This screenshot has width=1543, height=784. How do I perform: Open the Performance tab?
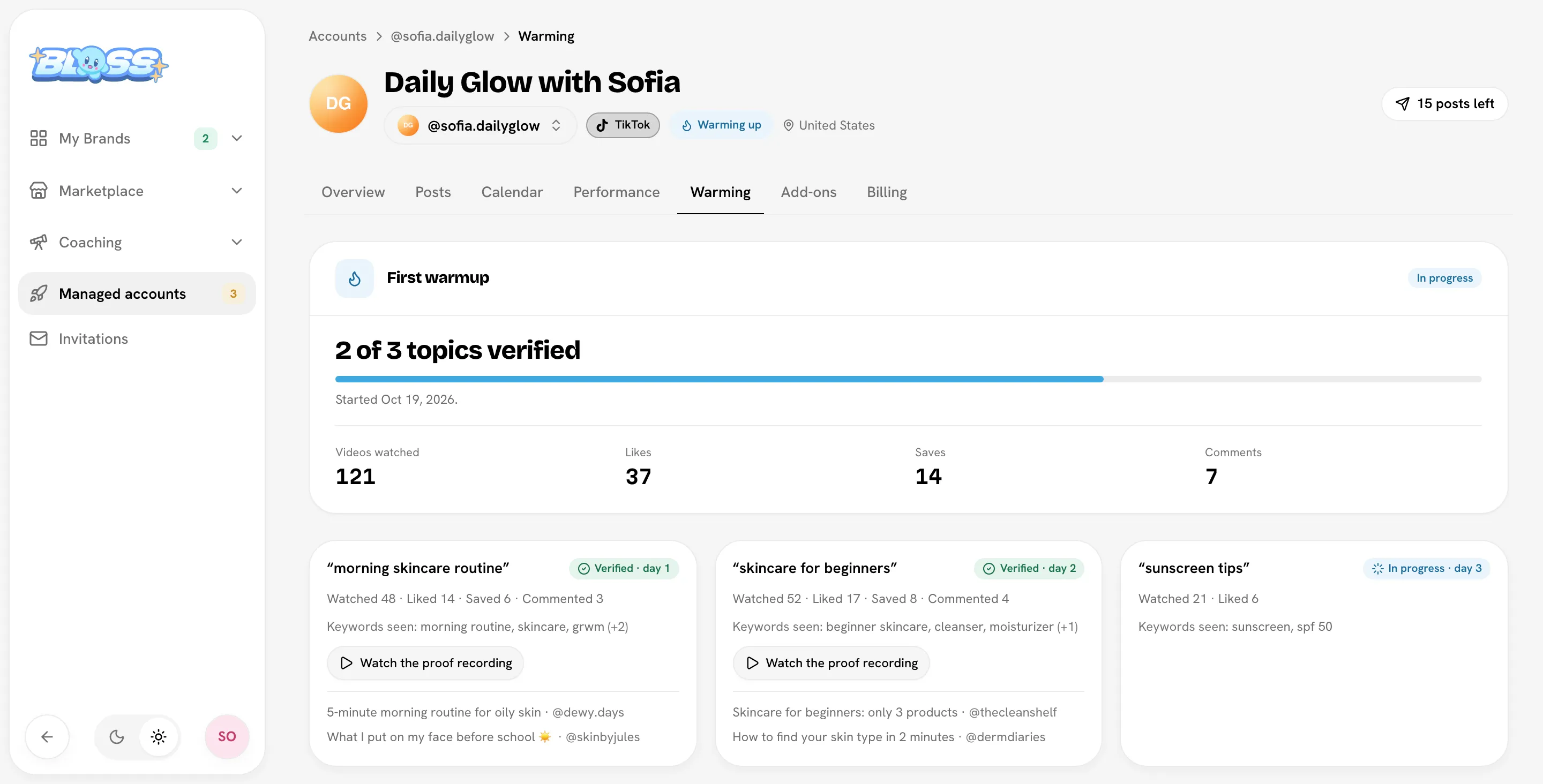pyautogui.click(x=616, y=192)
